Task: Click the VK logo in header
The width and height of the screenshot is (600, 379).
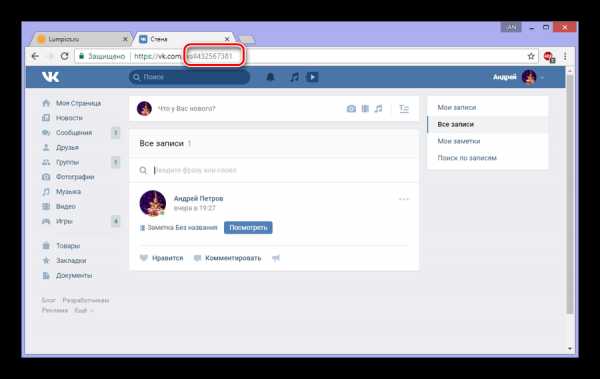Action: tap(51, 77)
